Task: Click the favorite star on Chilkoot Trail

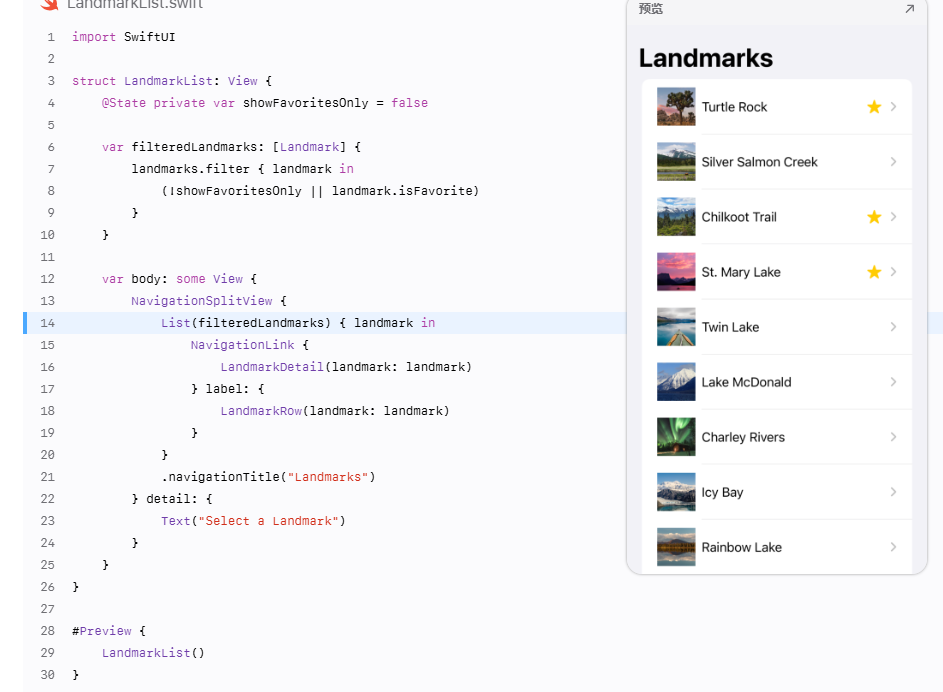Action: (874, 217)
